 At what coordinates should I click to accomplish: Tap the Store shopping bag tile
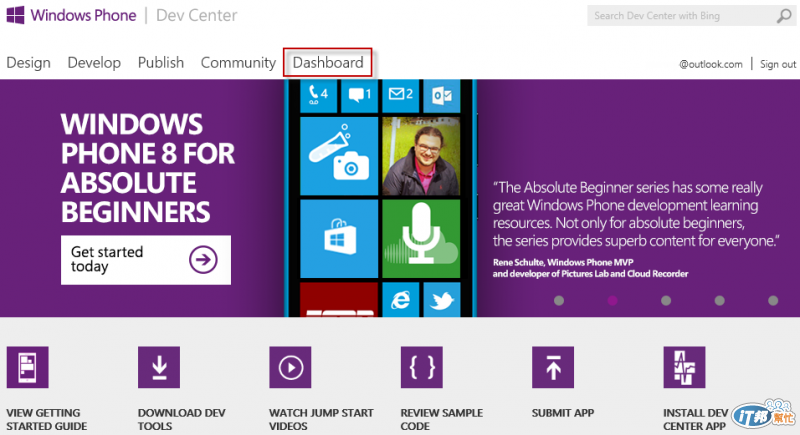tap(339, 239)
